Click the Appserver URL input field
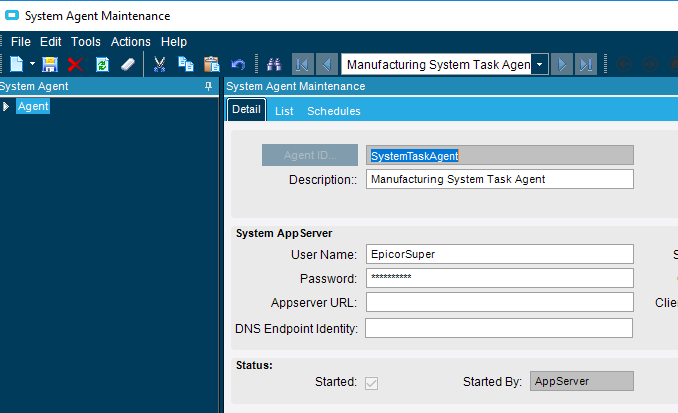 click(500, 303)
